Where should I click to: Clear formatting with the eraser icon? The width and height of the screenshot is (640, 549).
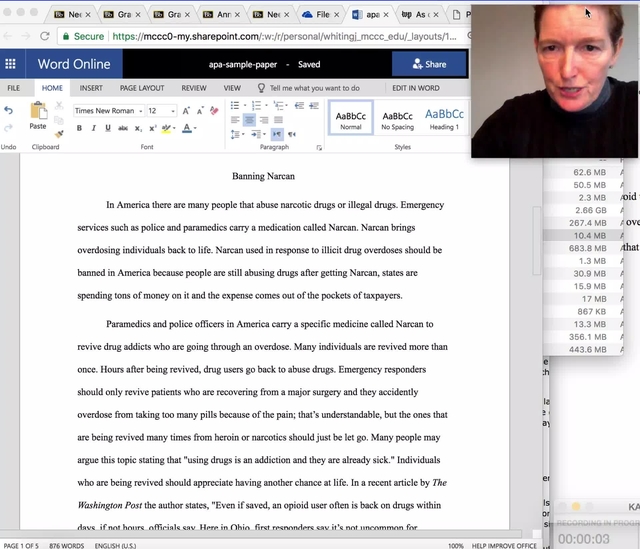[214, 111]
